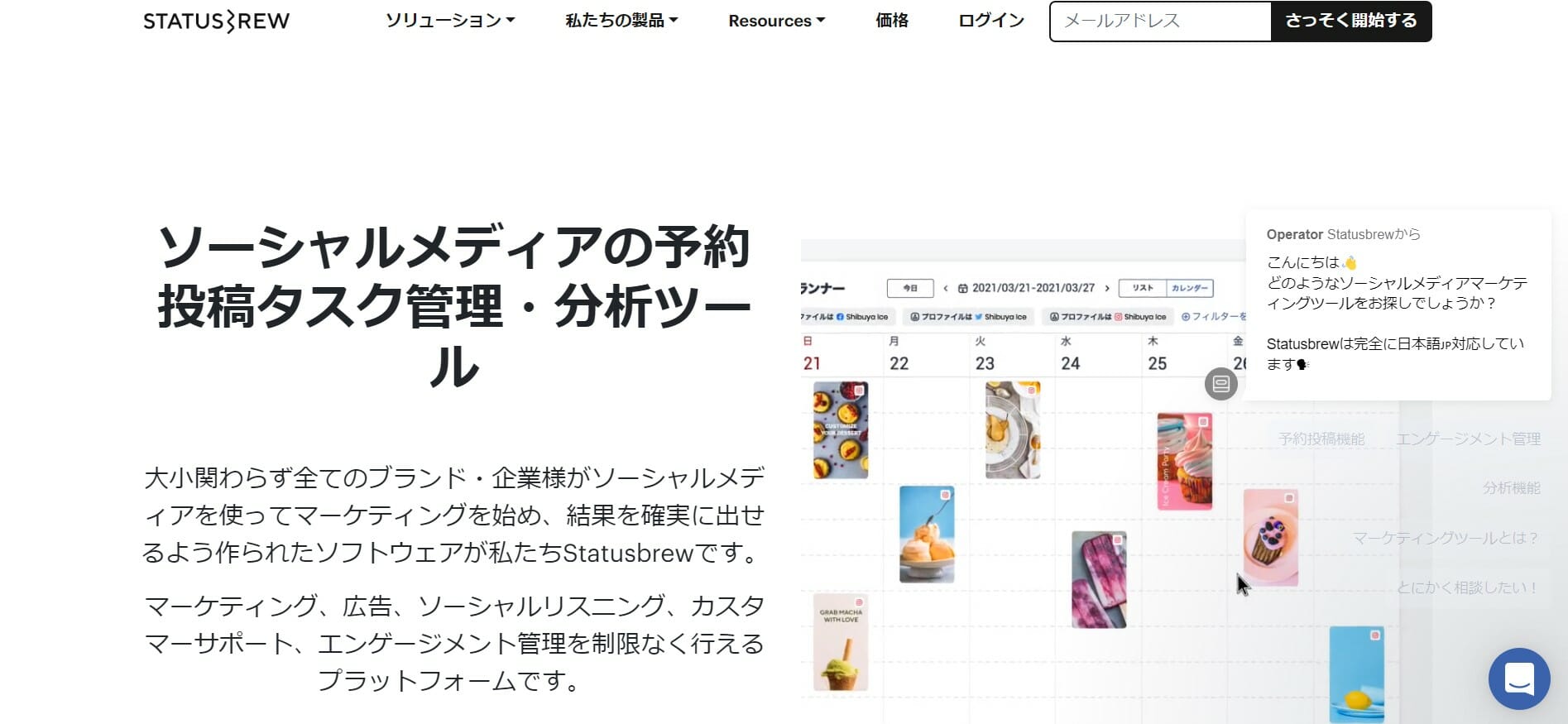Go to the ログイン page

pyautogui.click(x=991, y=21)
